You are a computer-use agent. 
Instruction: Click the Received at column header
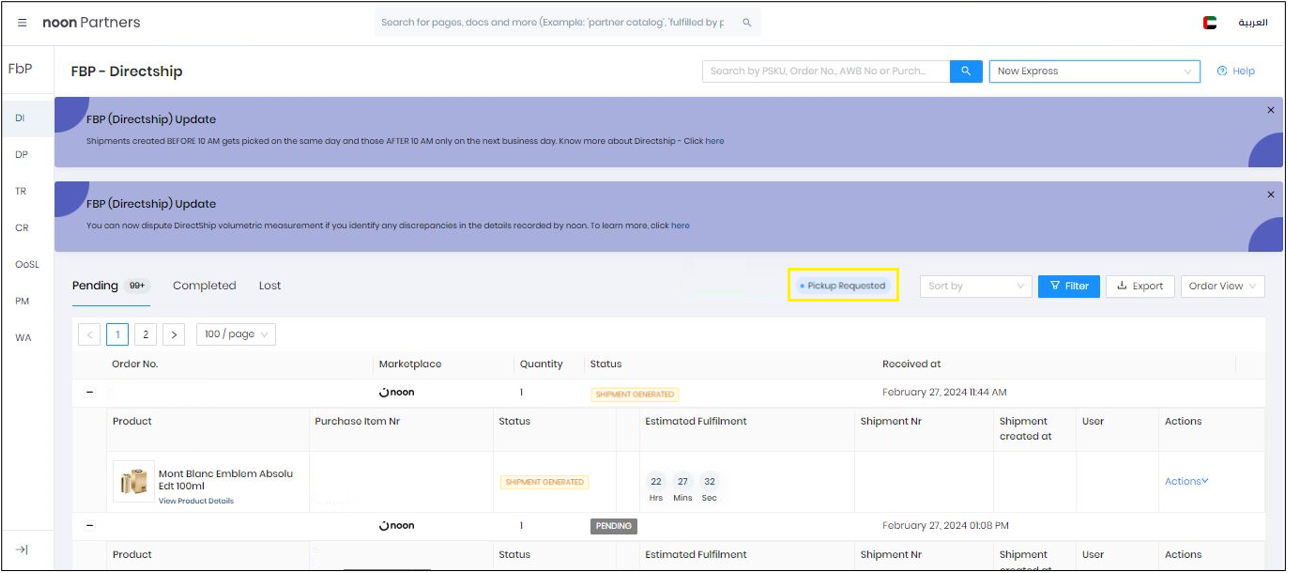[911, 364]
